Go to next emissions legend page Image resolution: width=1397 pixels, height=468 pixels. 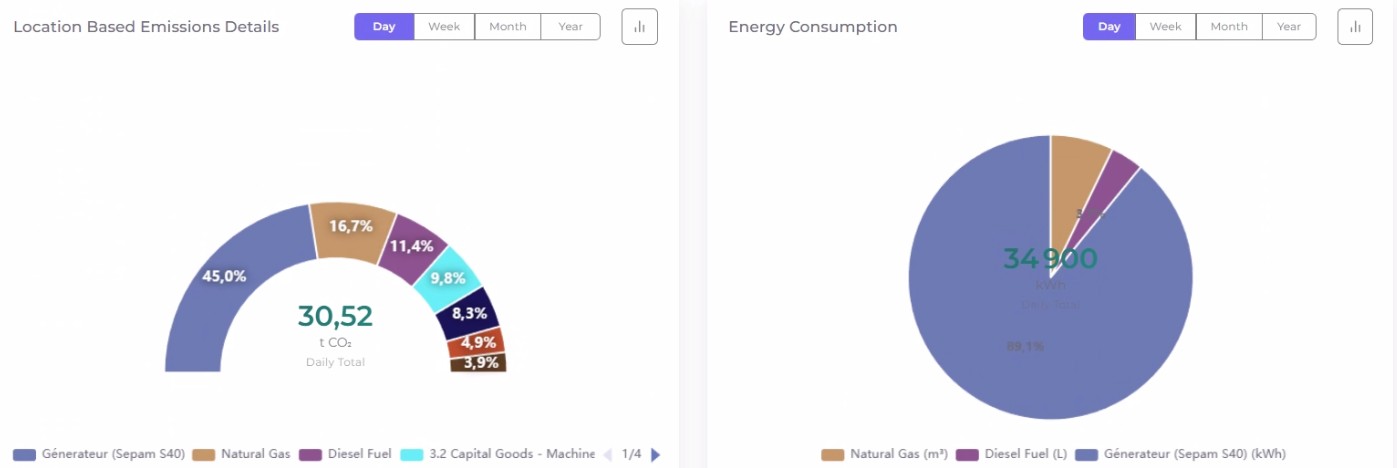(x=656, y=455)
